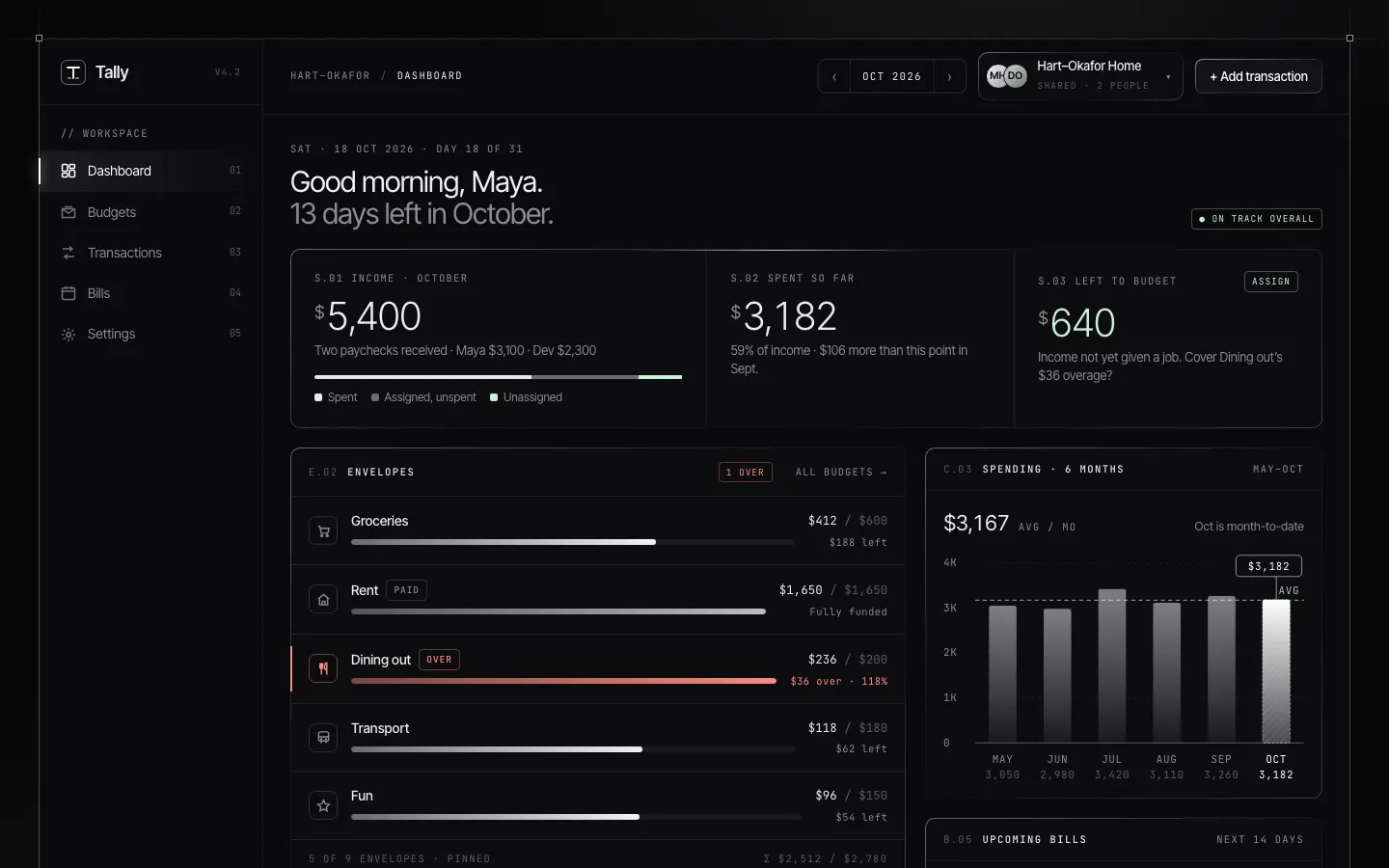This screenshot has width=1389, height=868.
Task: Click the Tally logo icon
Action: (73, 72)
